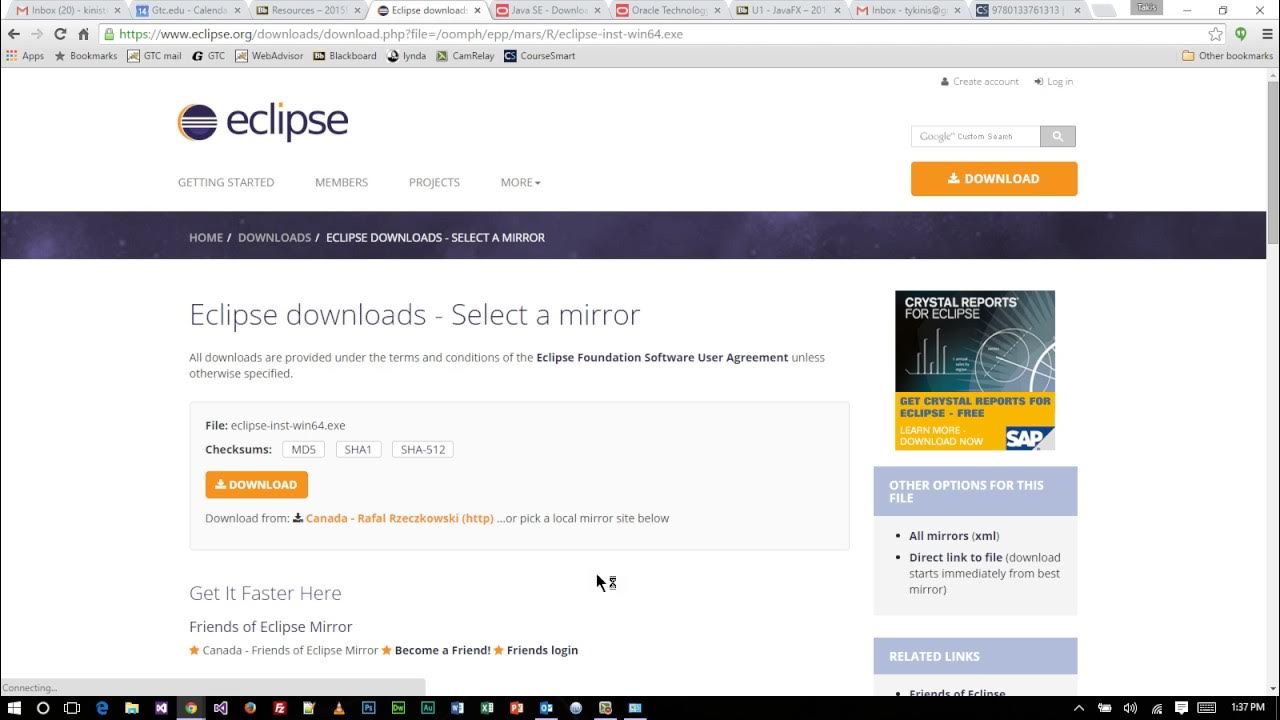Switch to the Java SE Downloads tab
The image size is (1280, 720).
point(546,11)
